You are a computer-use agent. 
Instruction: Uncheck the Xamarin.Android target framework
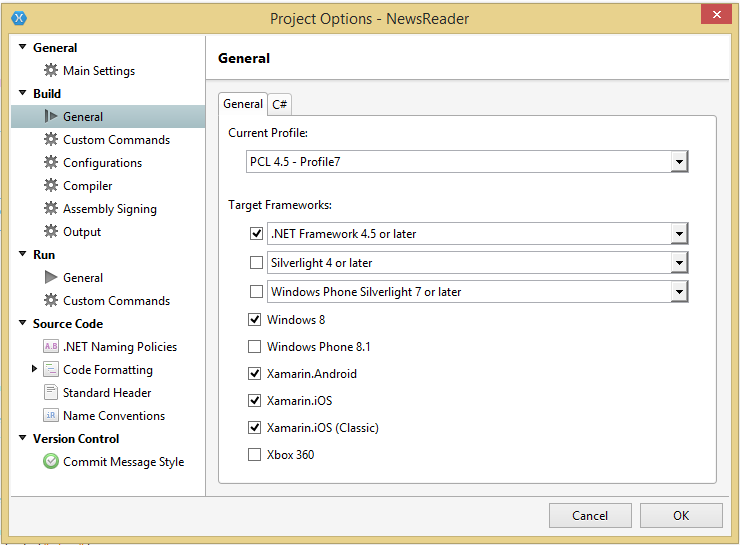coord(255,374)
